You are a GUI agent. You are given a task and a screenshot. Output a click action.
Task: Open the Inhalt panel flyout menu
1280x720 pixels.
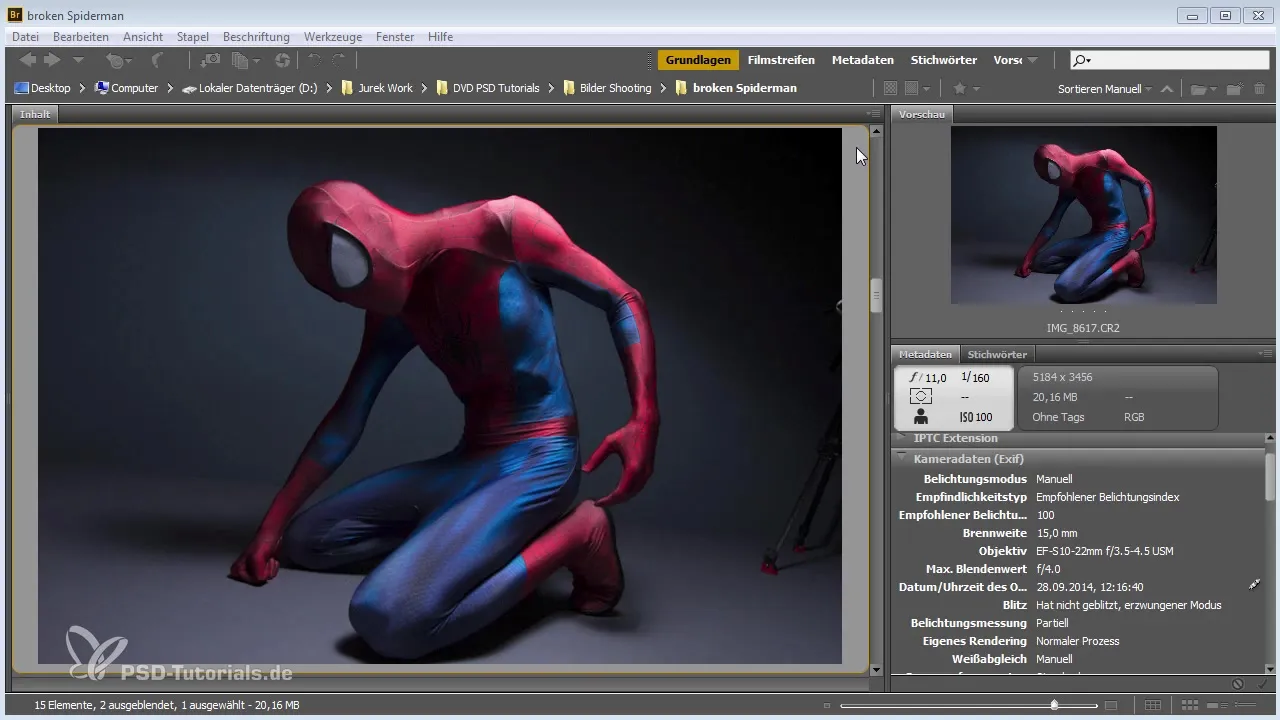tap(873, 114)
